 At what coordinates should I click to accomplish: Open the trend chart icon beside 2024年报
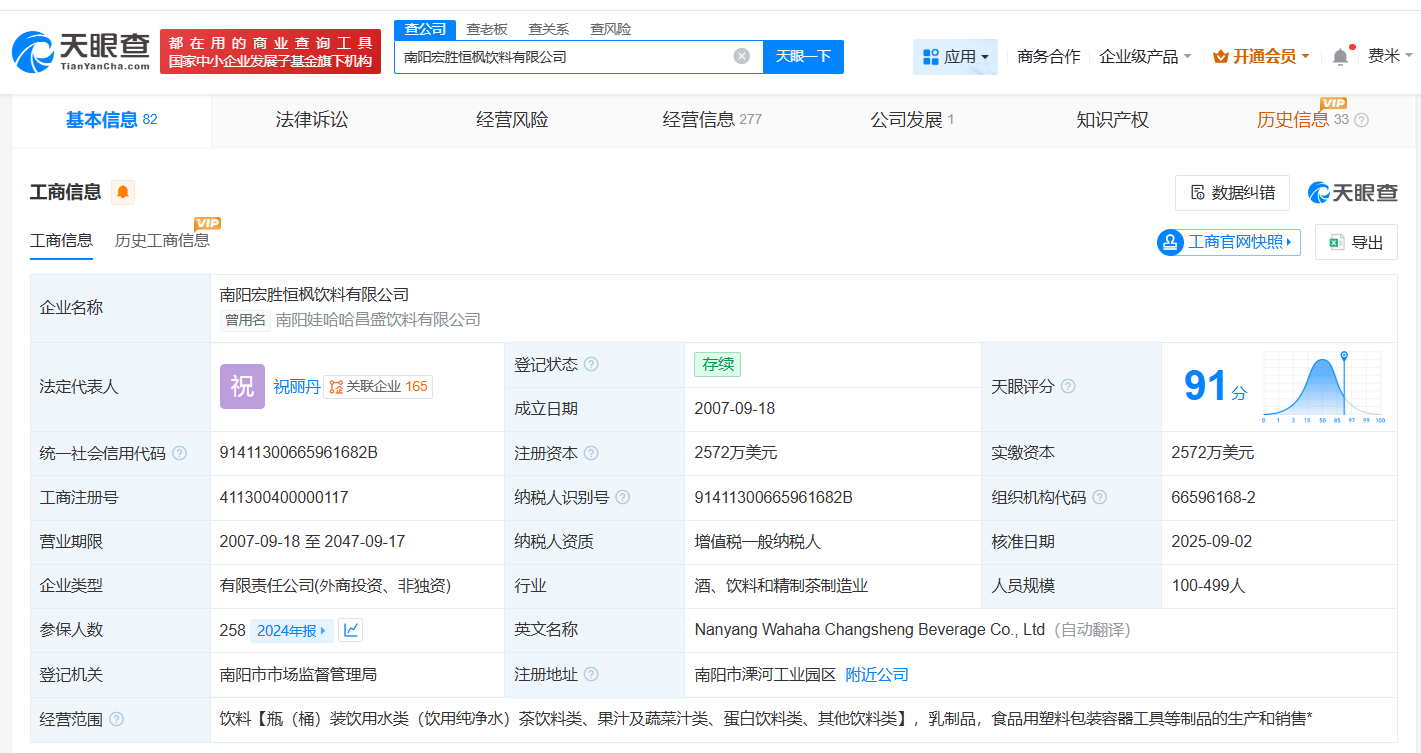(x=349, y=630)
